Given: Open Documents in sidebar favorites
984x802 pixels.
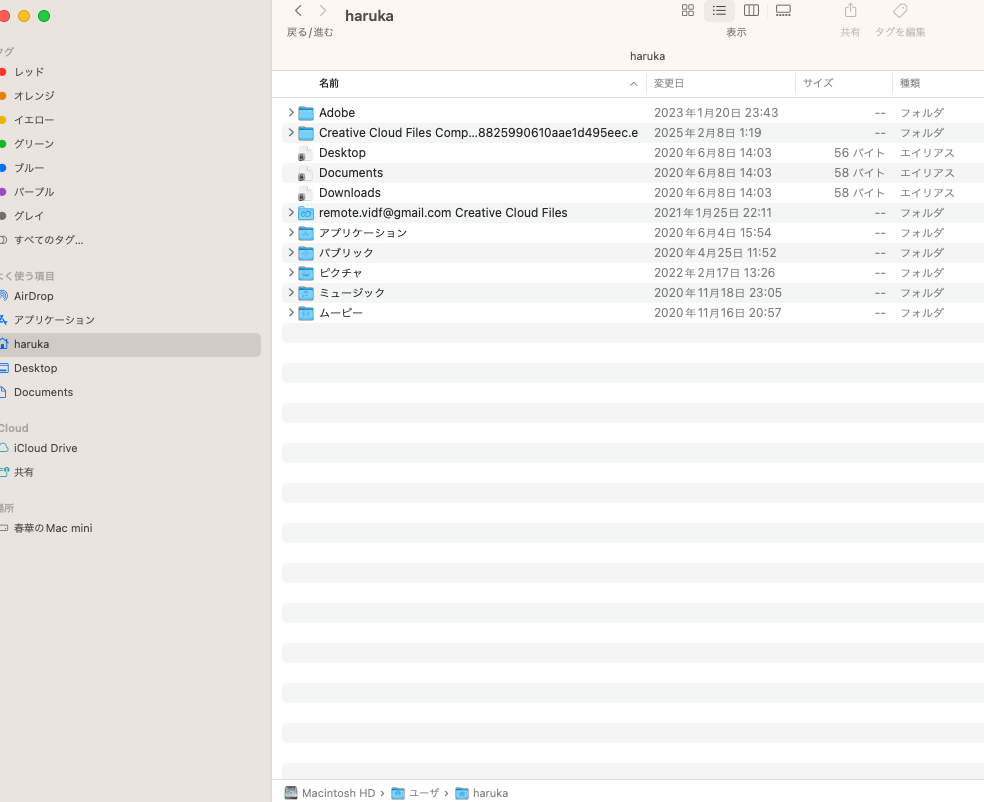Looking at the screenshot, I should [x=43, y=392].
